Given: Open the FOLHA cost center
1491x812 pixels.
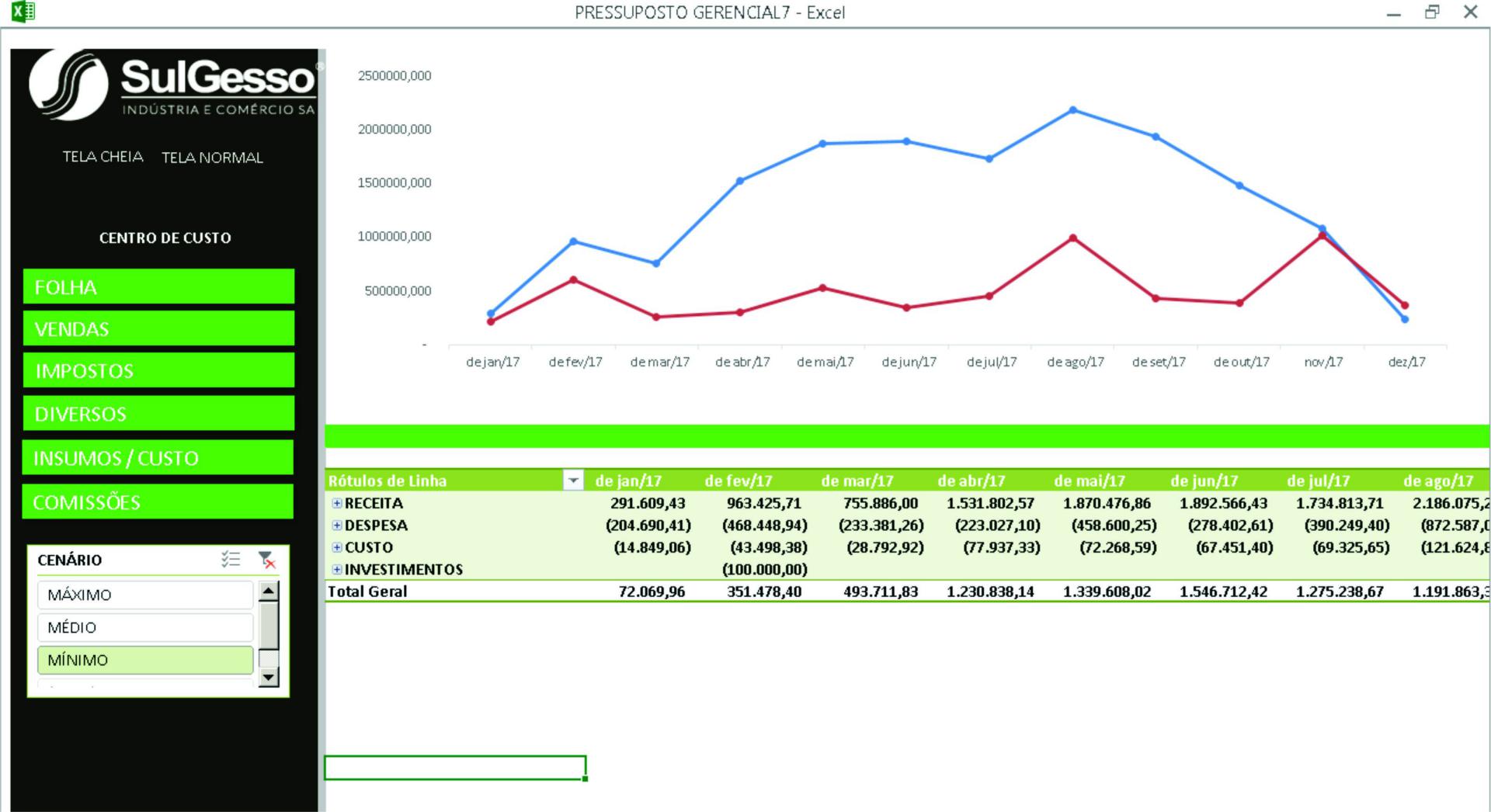Looking at the screenshot, I should click(x=158, y=286).
